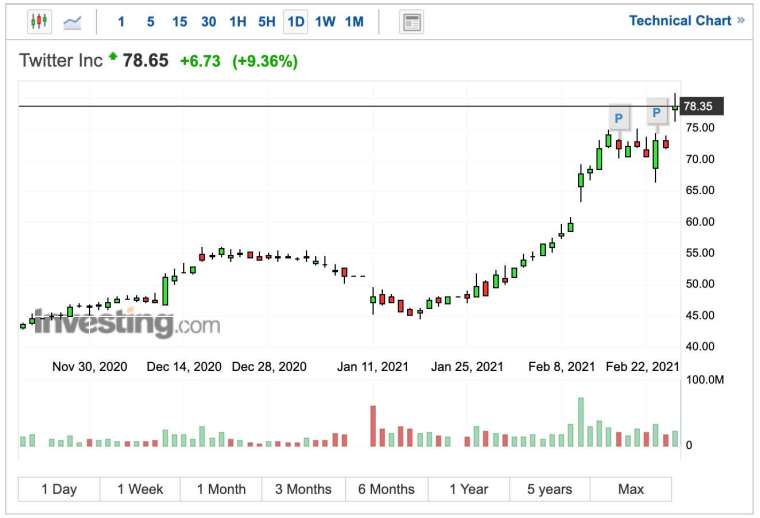
Task: Choose the 5H interval
Action: pyautogui.click(x=267, y=22)
